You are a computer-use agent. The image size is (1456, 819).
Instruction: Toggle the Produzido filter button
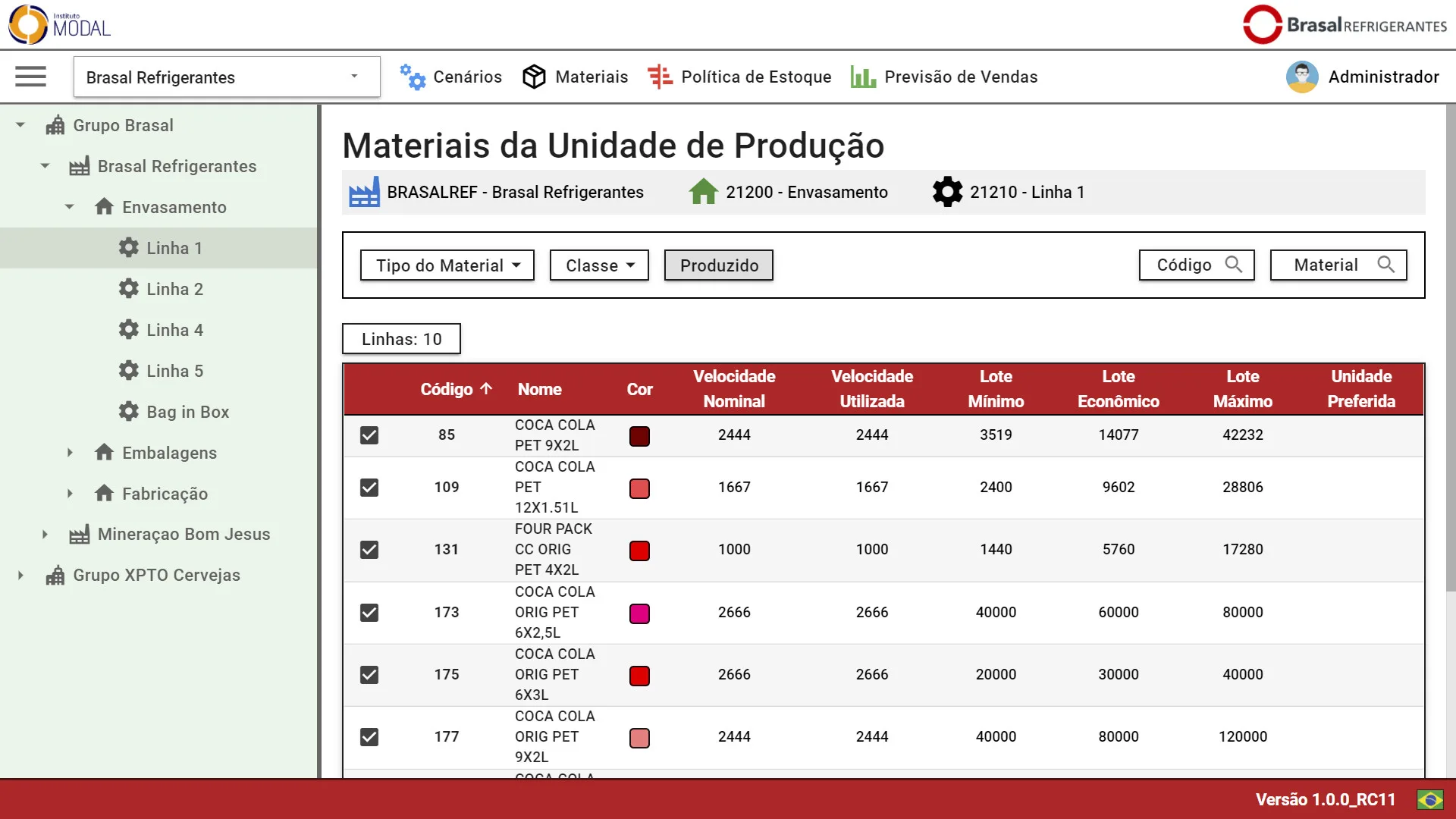tap(718, 265)
